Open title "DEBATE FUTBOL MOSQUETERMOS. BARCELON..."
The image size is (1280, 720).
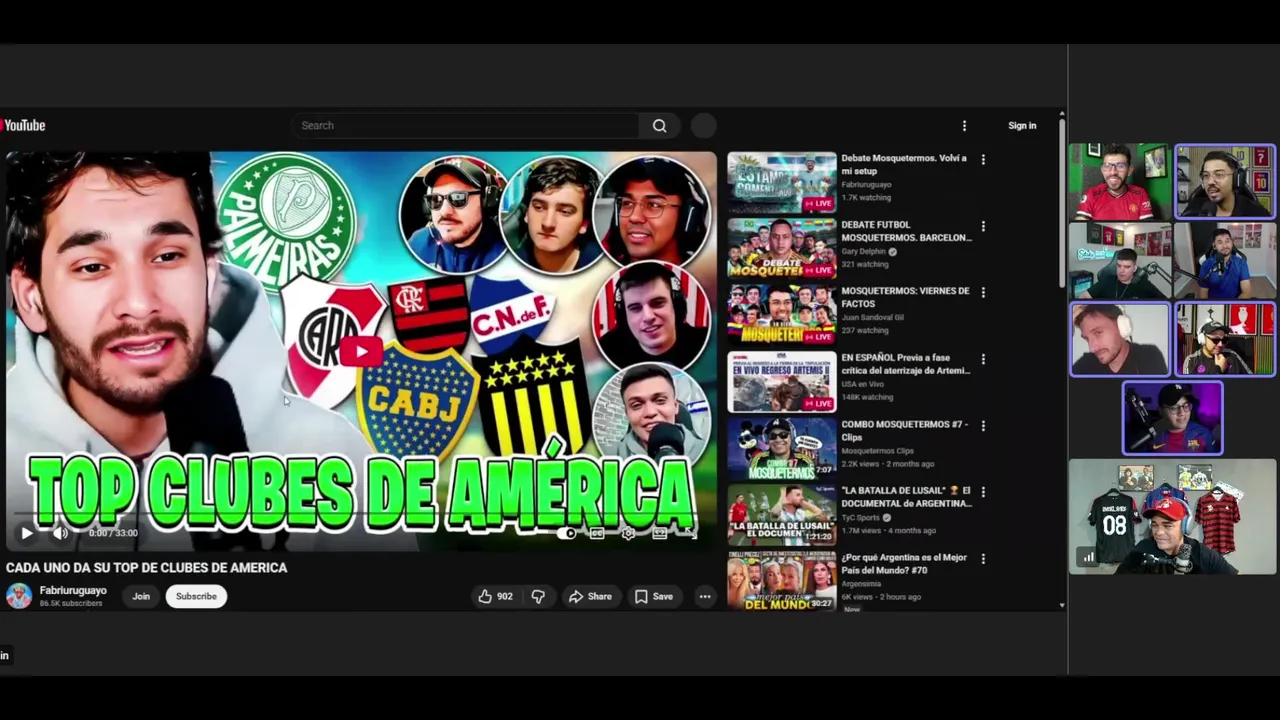(x=906, y=231)
